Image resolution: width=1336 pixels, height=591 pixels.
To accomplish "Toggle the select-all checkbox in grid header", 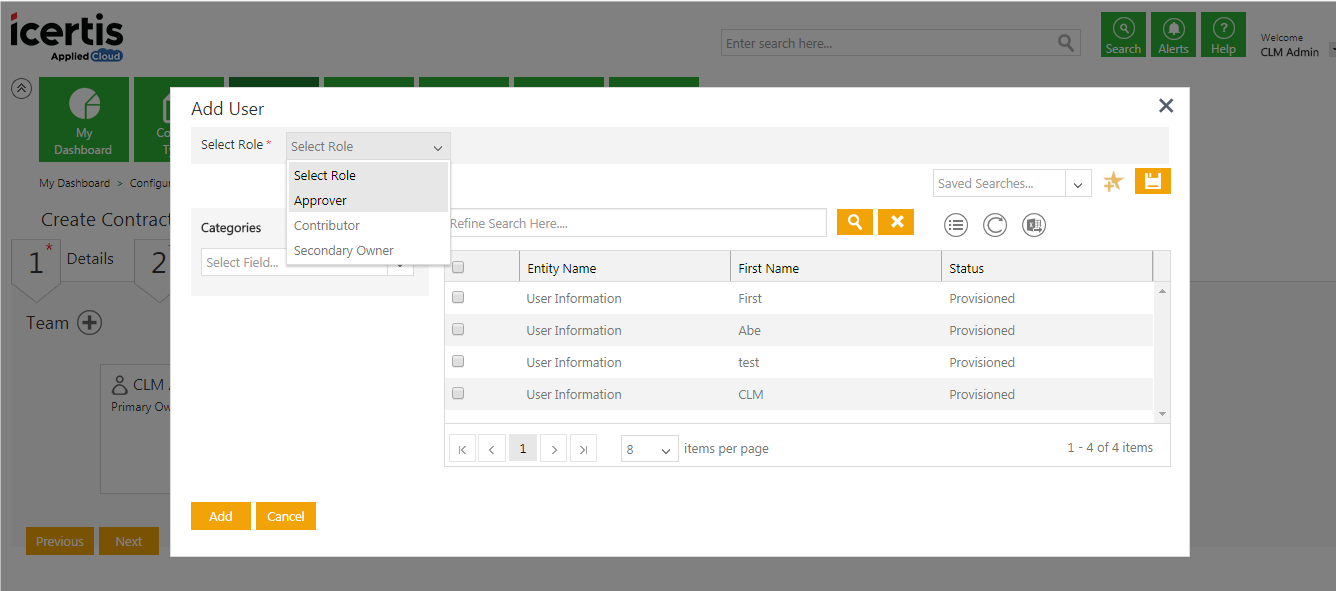I will pos(458,267).
